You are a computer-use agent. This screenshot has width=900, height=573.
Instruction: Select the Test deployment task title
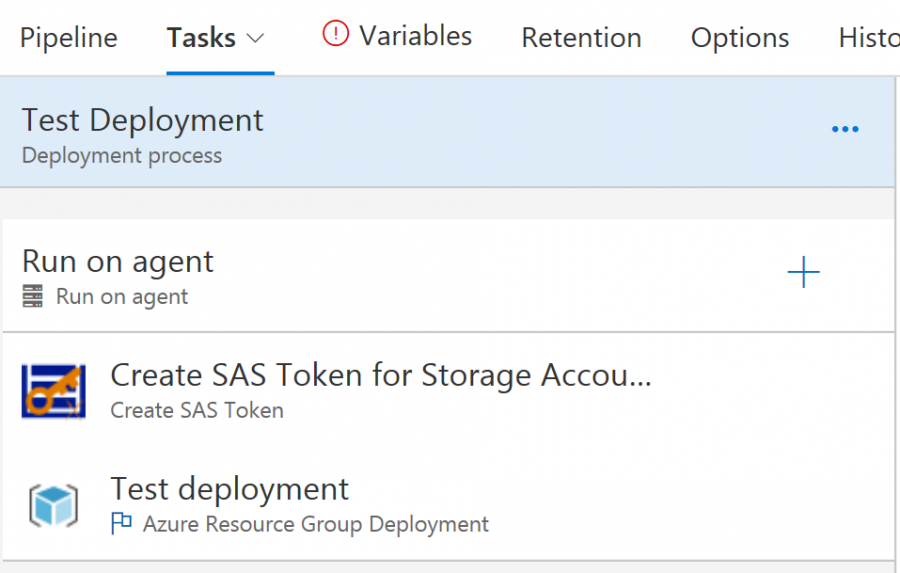tap(229, 489)
